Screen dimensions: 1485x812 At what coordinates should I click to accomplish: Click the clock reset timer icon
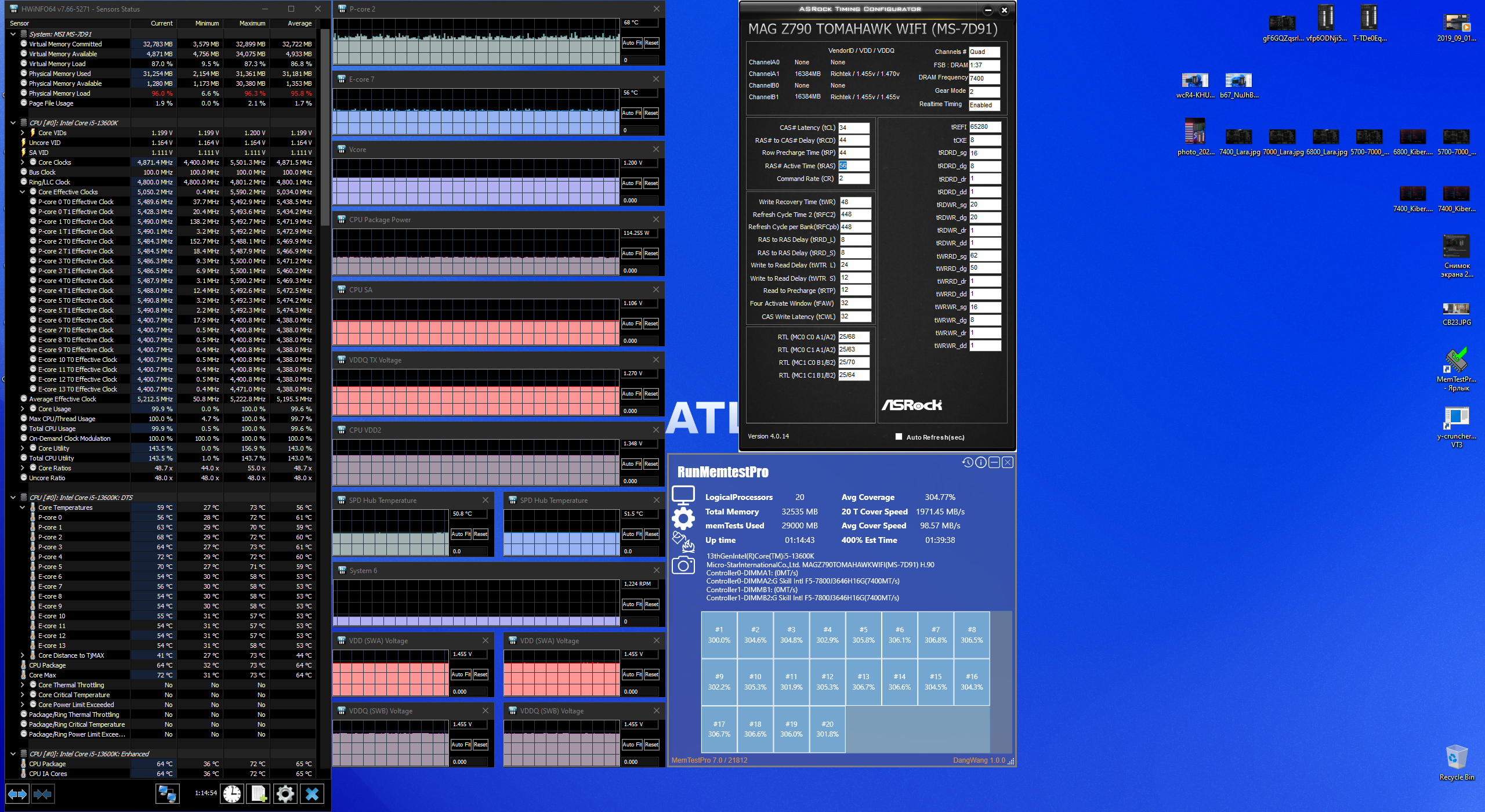[x=232, y=794]
